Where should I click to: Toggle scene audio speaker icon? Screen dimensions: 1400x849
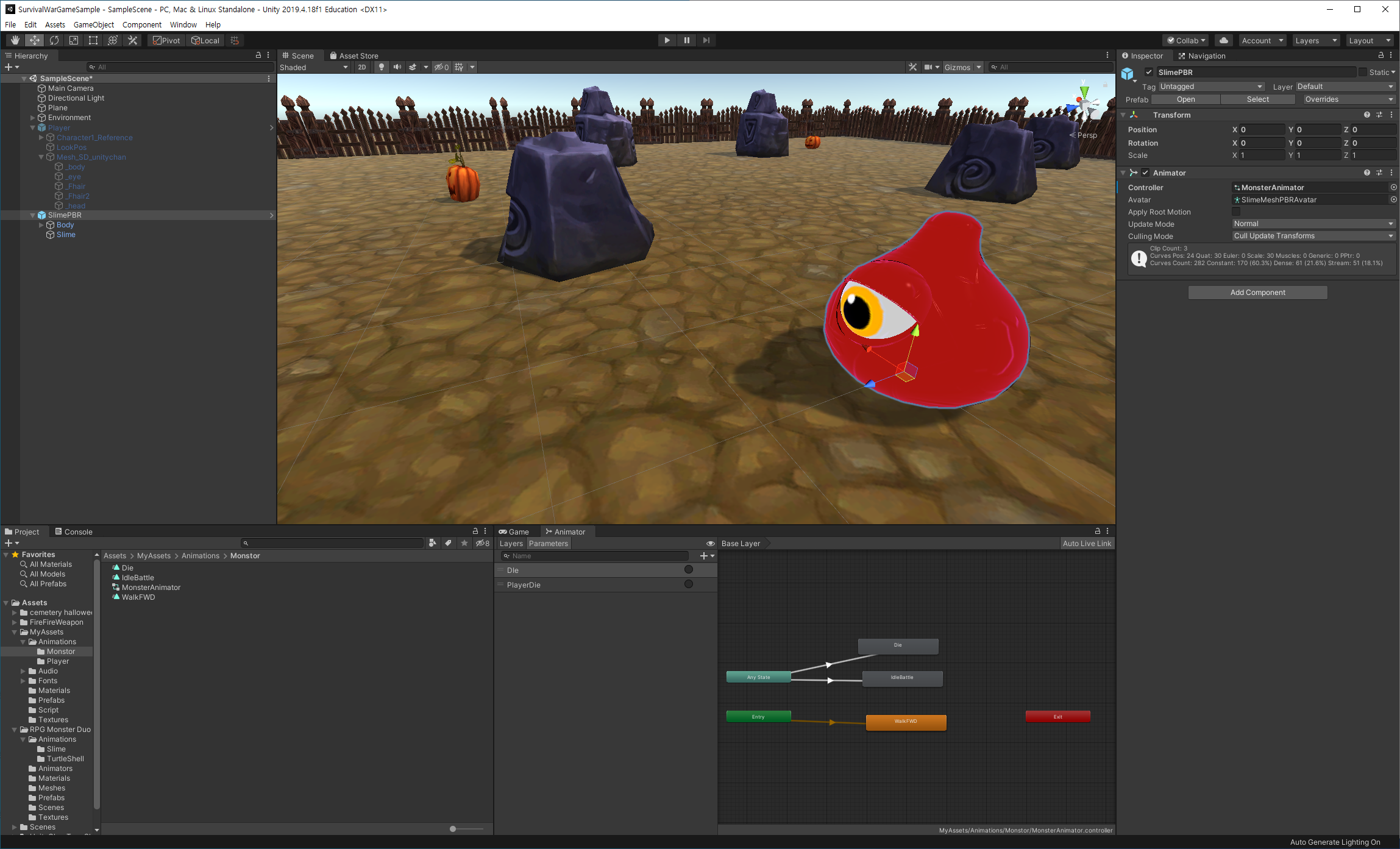397,67
